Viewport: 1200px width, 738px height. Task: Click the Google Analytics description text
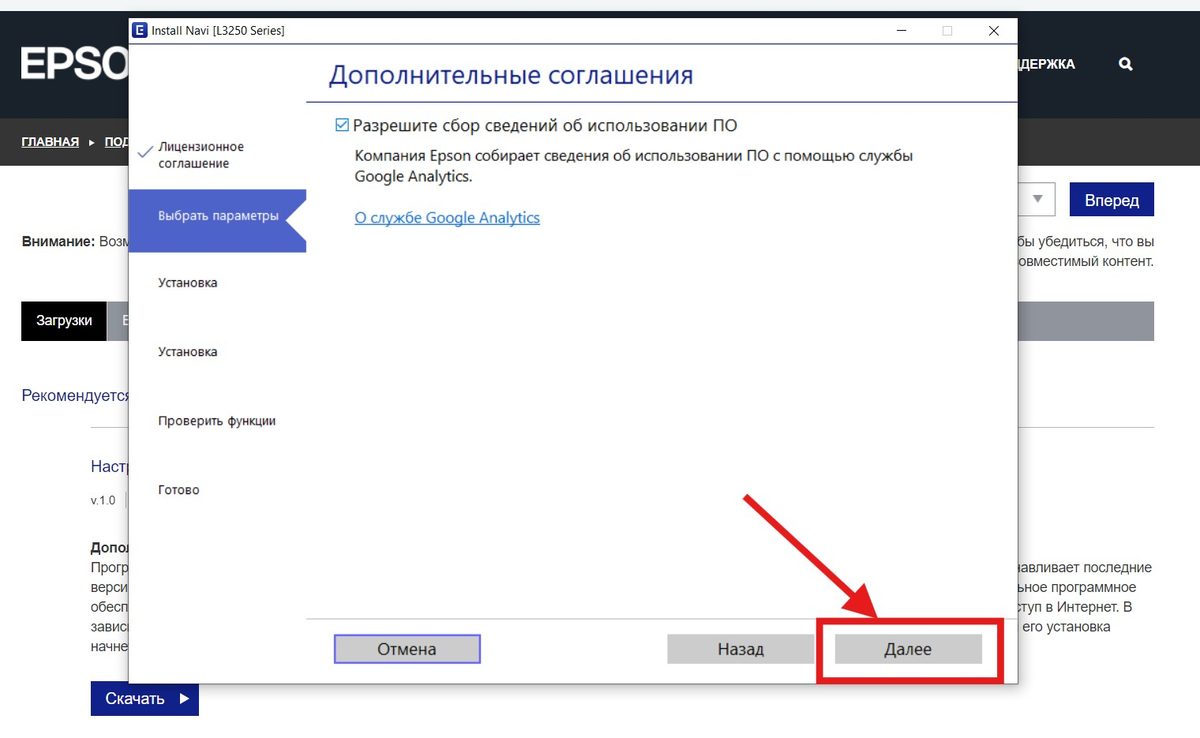(x=634, y=166)
